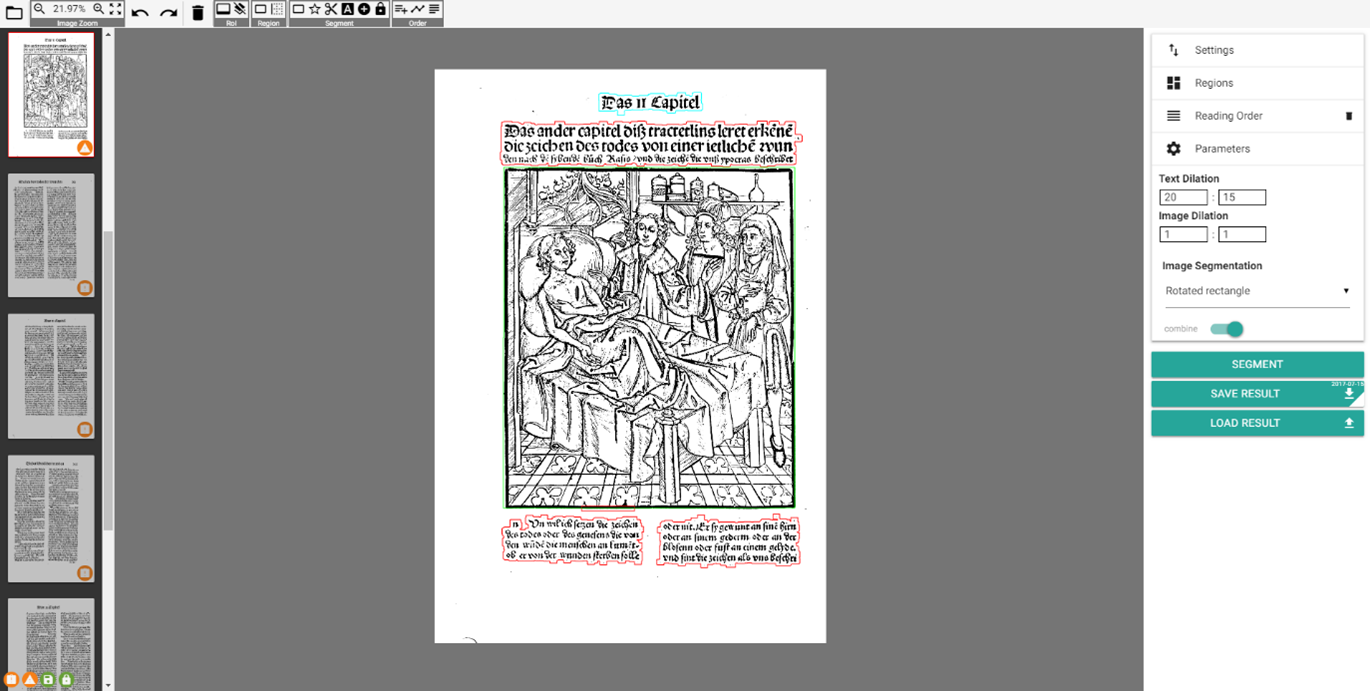The width and height of the screenshot is (1370, 691).
Task: Collapse the Parameters section
Action: coord(1257,149)
